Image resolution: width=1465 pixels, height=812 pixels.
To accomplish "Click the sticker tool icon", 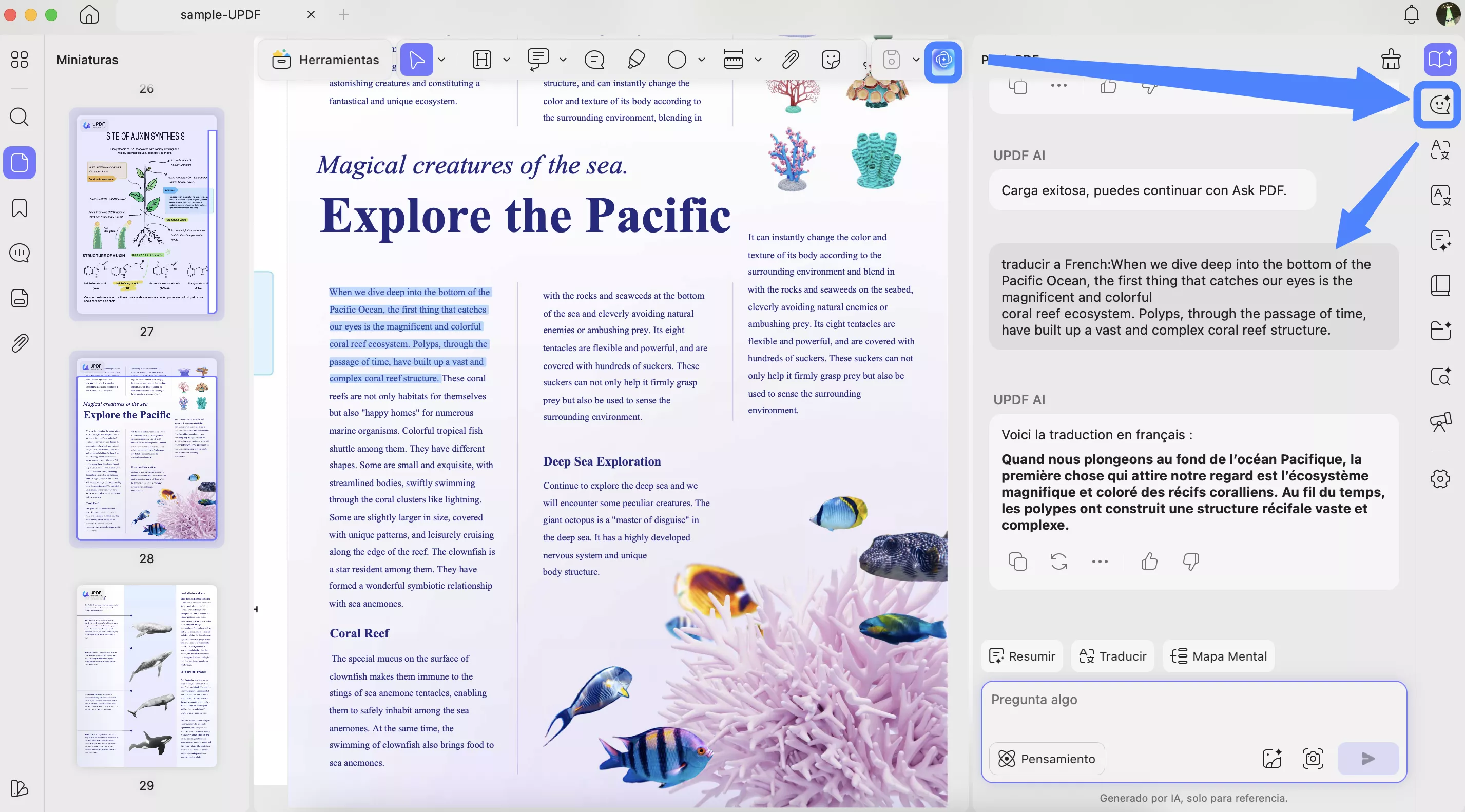I will point(831,59).
